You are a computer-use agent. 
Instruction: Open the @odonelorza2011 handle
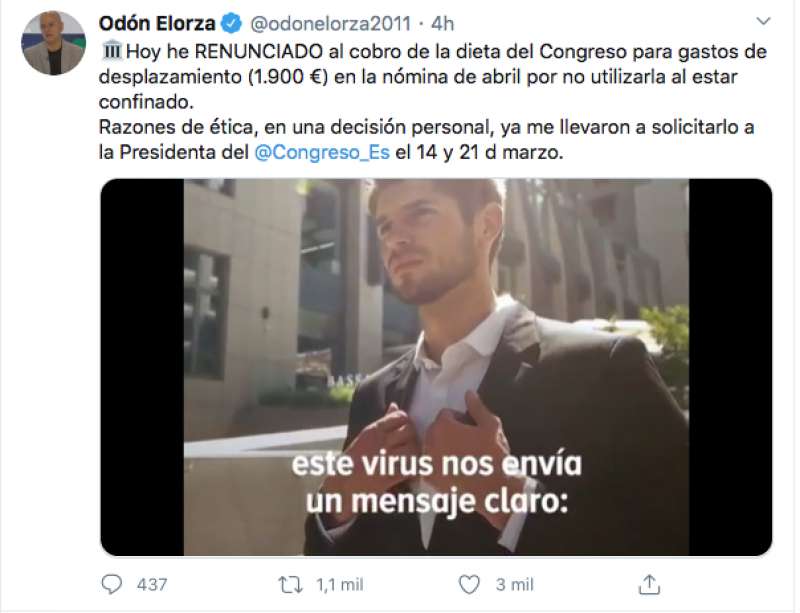pyautogui.click(x=330, y=23)
